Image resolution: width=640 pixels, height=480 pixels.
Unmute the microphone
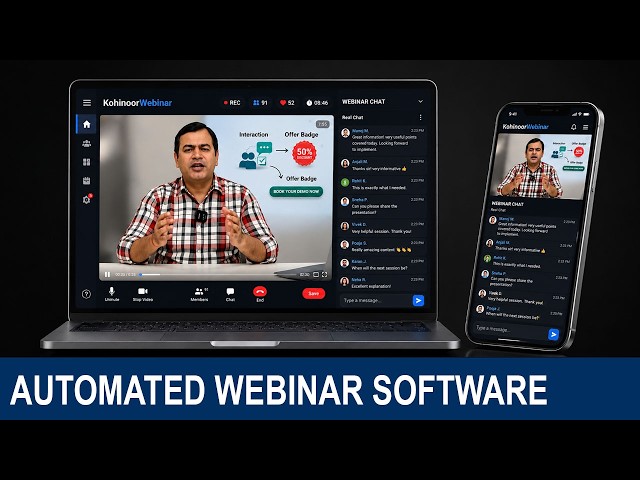tap(111, 294)
